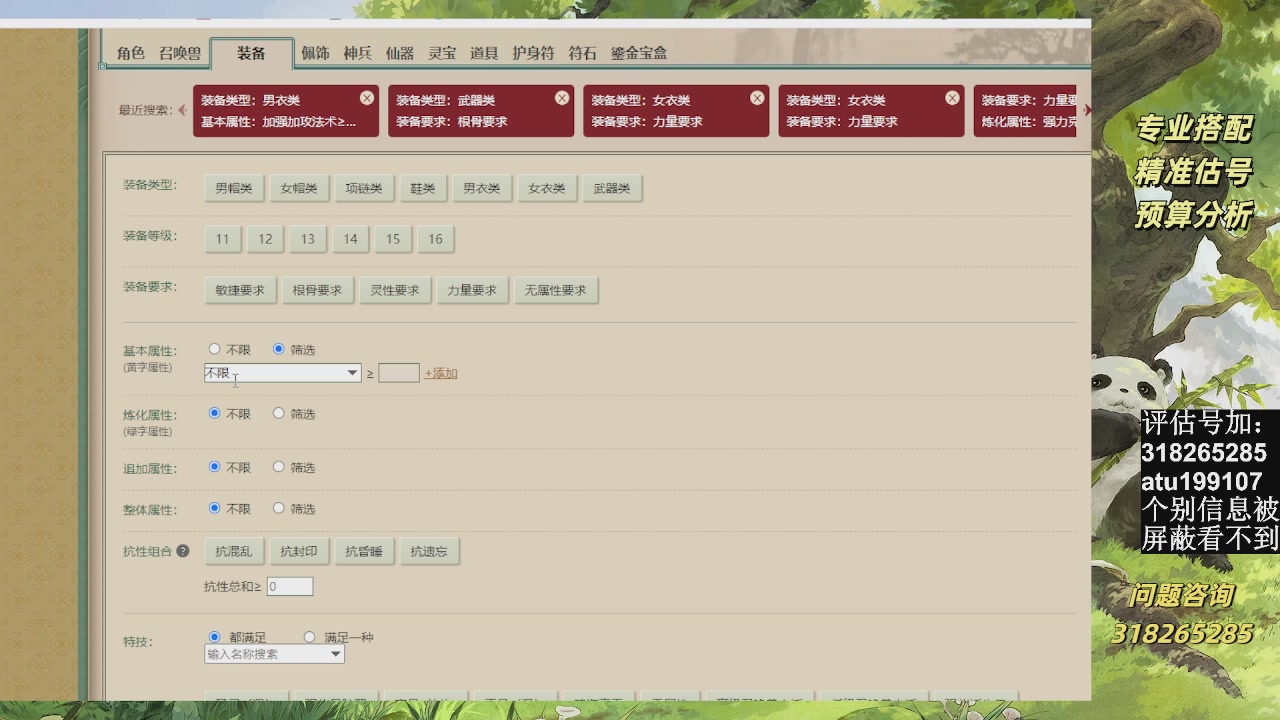The width and height of the screenshot is (1280, 720).
Task: Select 不限 for 基本属性
Action: coord(214,348)
